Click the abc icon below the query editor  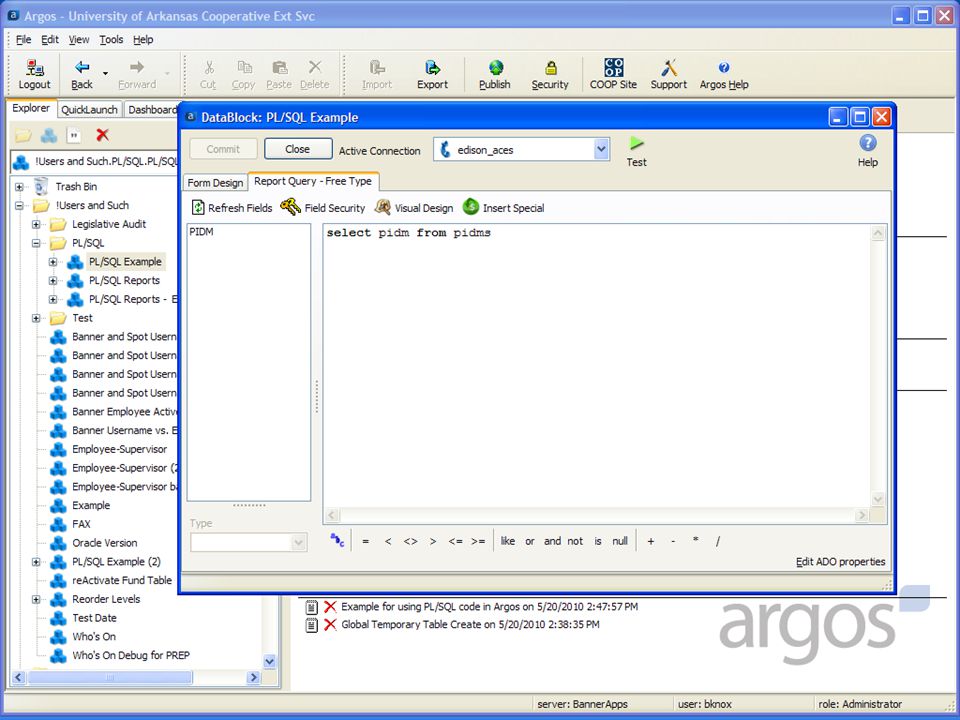coord(337,541)
